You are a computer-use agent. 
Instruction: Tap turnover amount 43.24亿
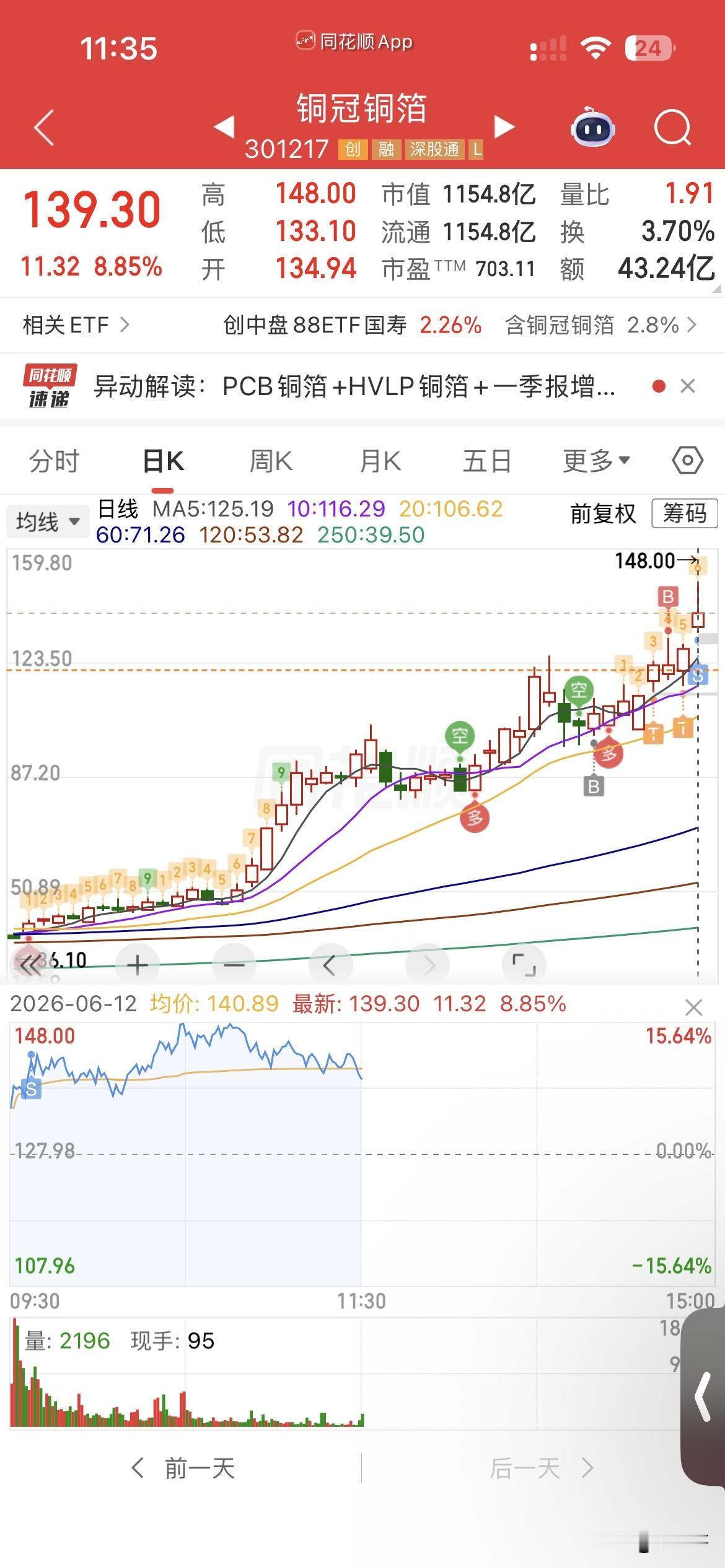[666, 268]
